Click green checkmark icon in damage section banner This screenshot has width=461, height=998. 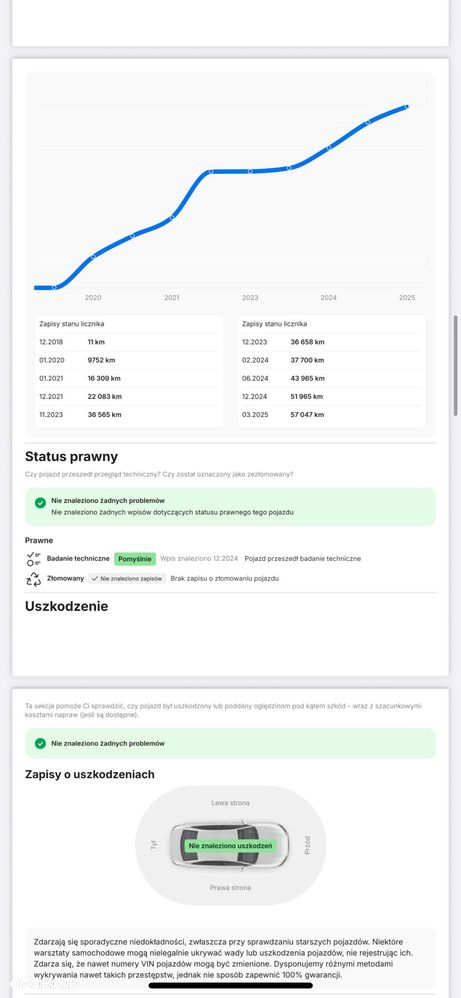(40, 743)
